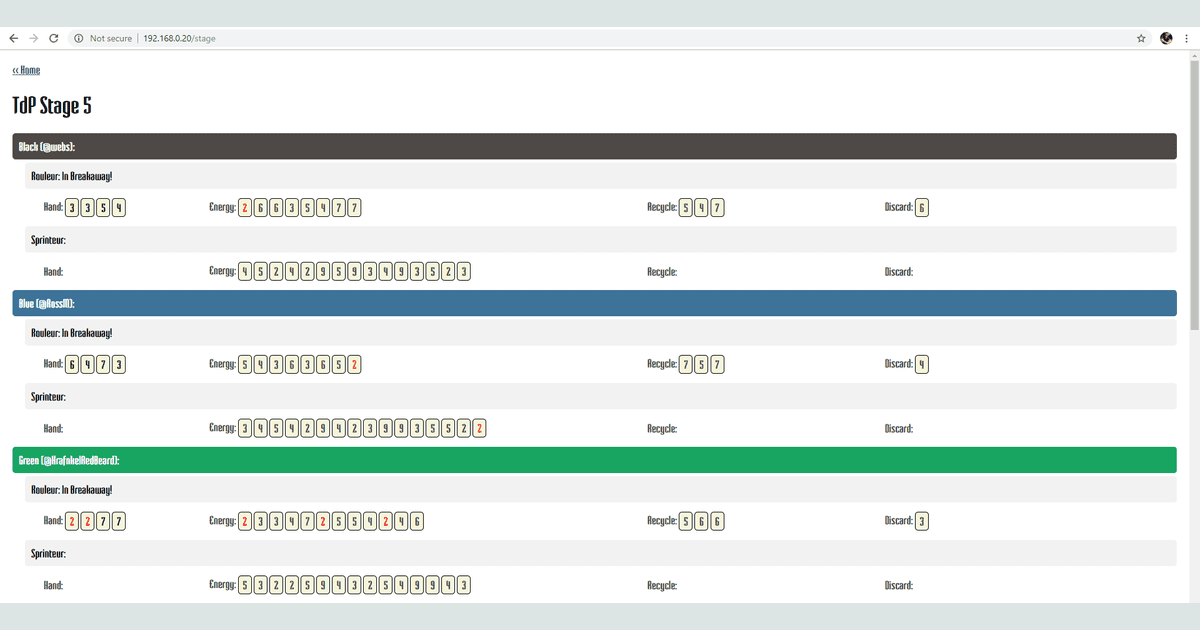
Task: Open the Chrome three-dot menu
Action: (x=1188, y=38)
